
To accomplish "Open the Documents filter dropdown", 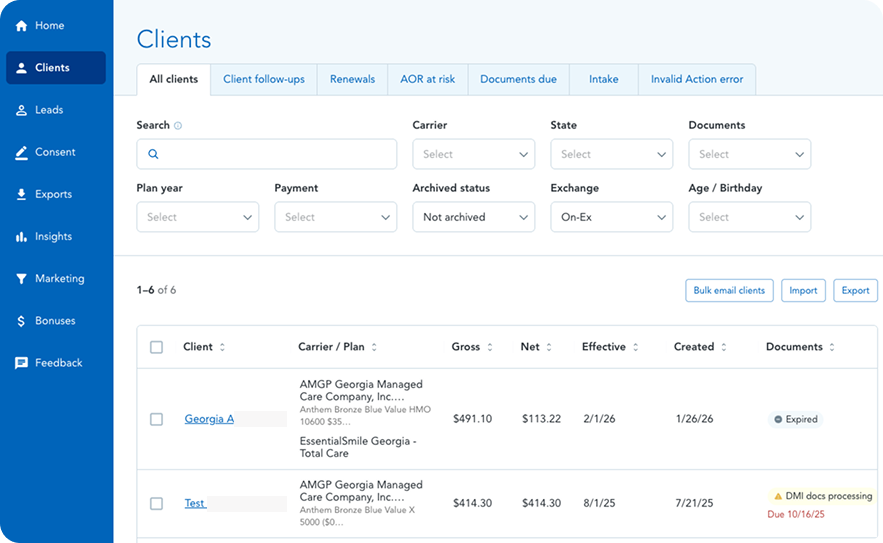I will point(750,154).
